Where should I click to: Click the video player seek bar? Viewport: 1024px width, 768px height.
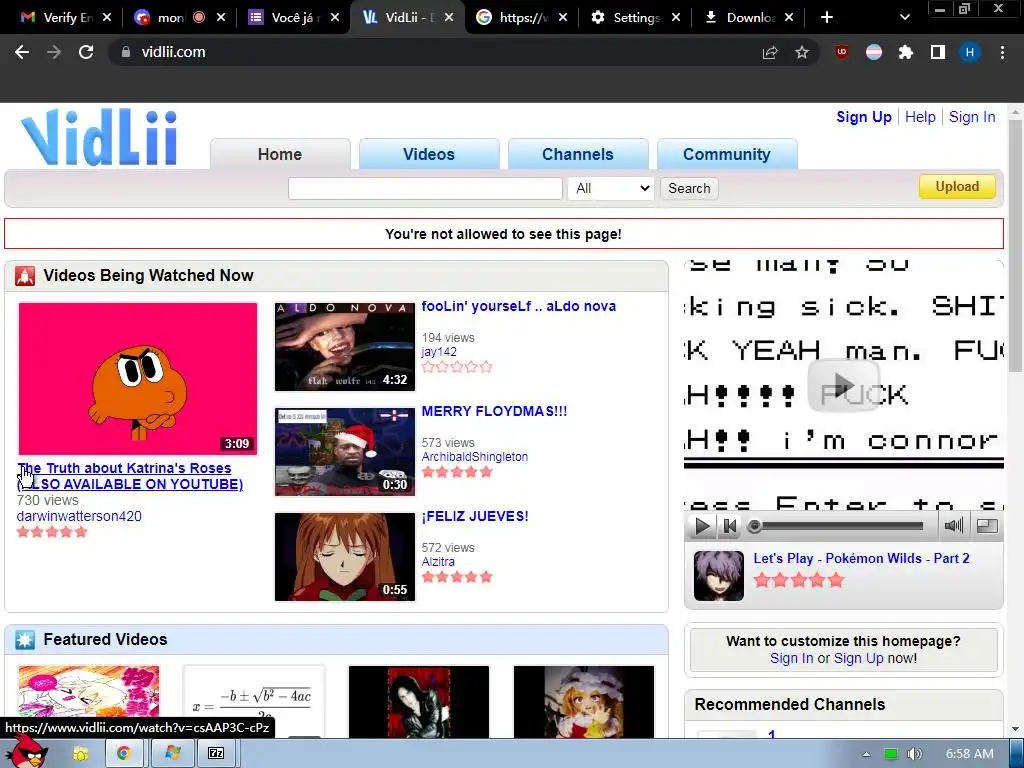[x=838, y=526]
